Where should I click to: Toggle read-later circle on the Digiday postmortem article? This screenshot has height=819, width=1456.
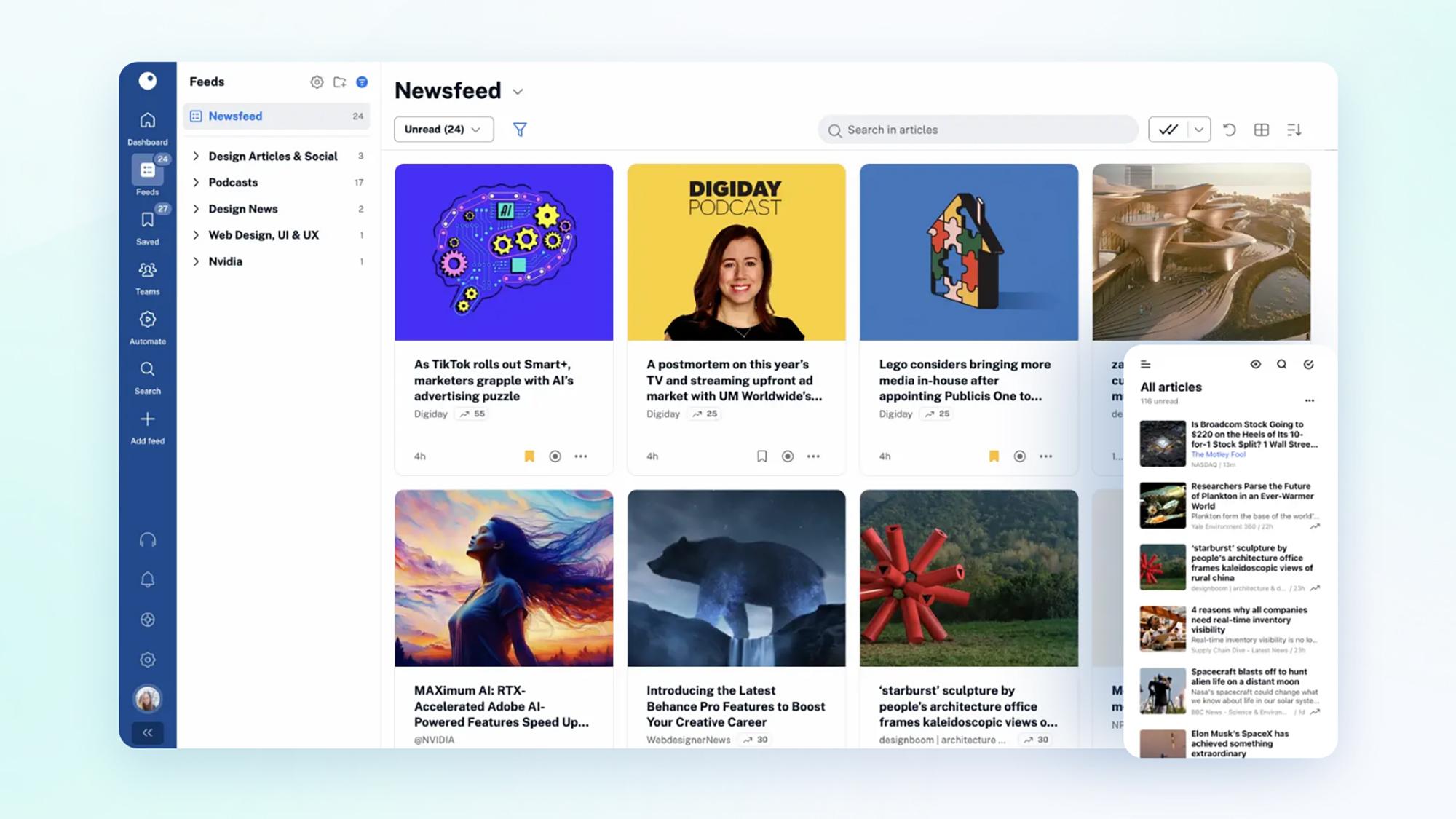(788, 456)
